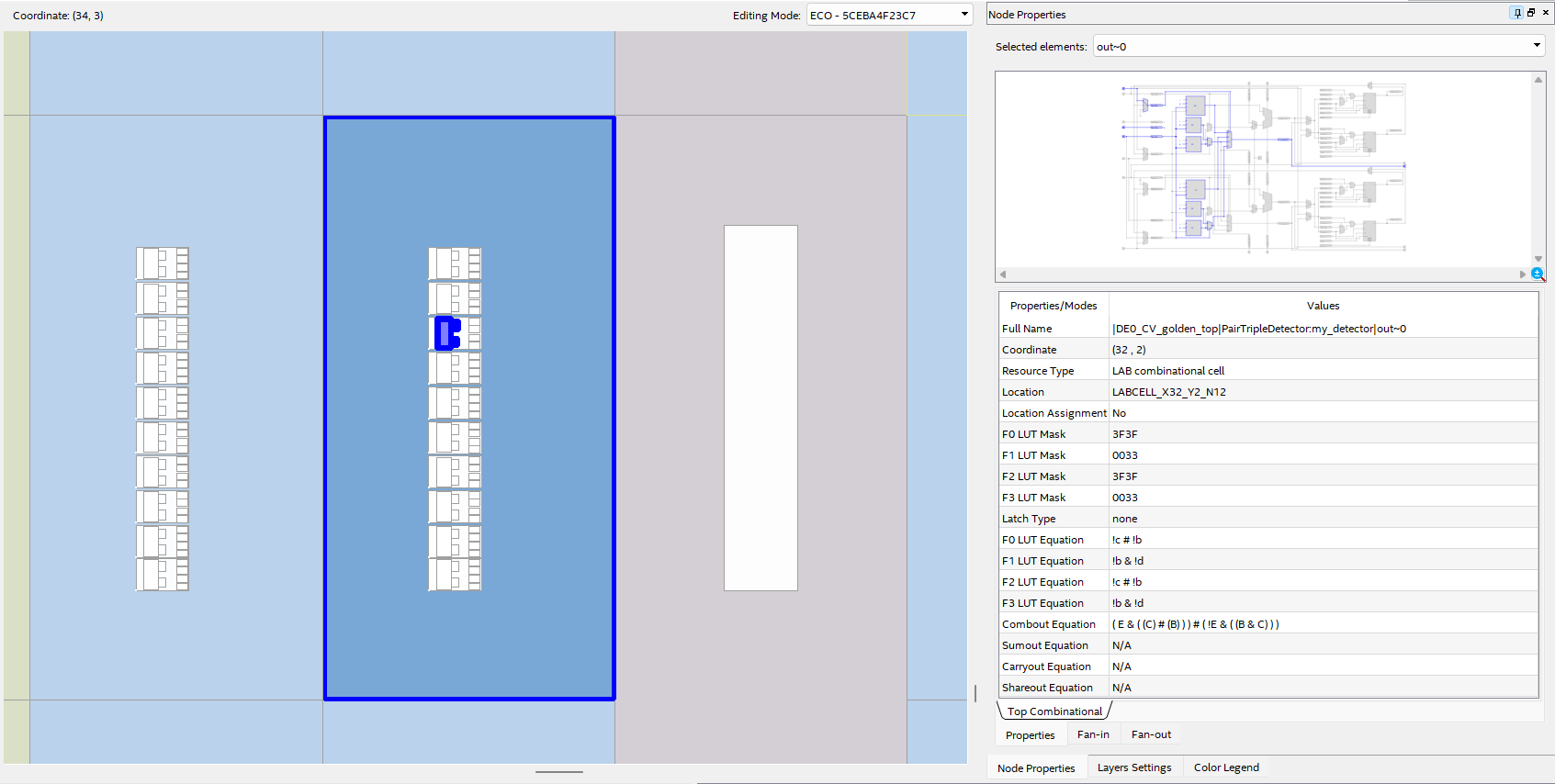1555x784 pixels.
Task: Select the F0 LUT Equation value
Action: (1323, 540)
